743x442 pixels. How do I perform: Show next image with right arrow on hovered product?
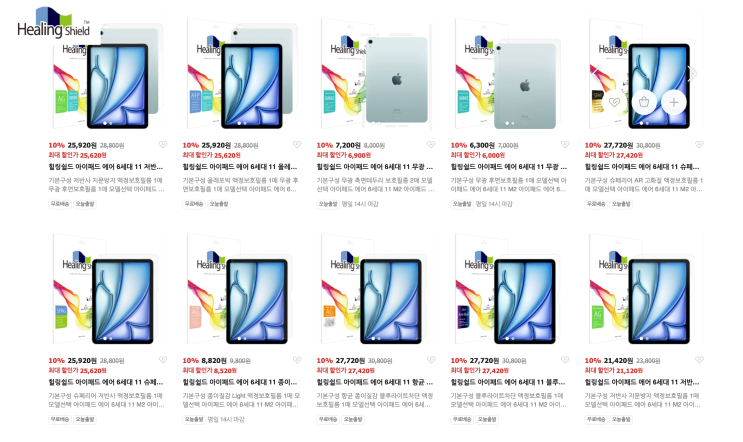[693, 73]
